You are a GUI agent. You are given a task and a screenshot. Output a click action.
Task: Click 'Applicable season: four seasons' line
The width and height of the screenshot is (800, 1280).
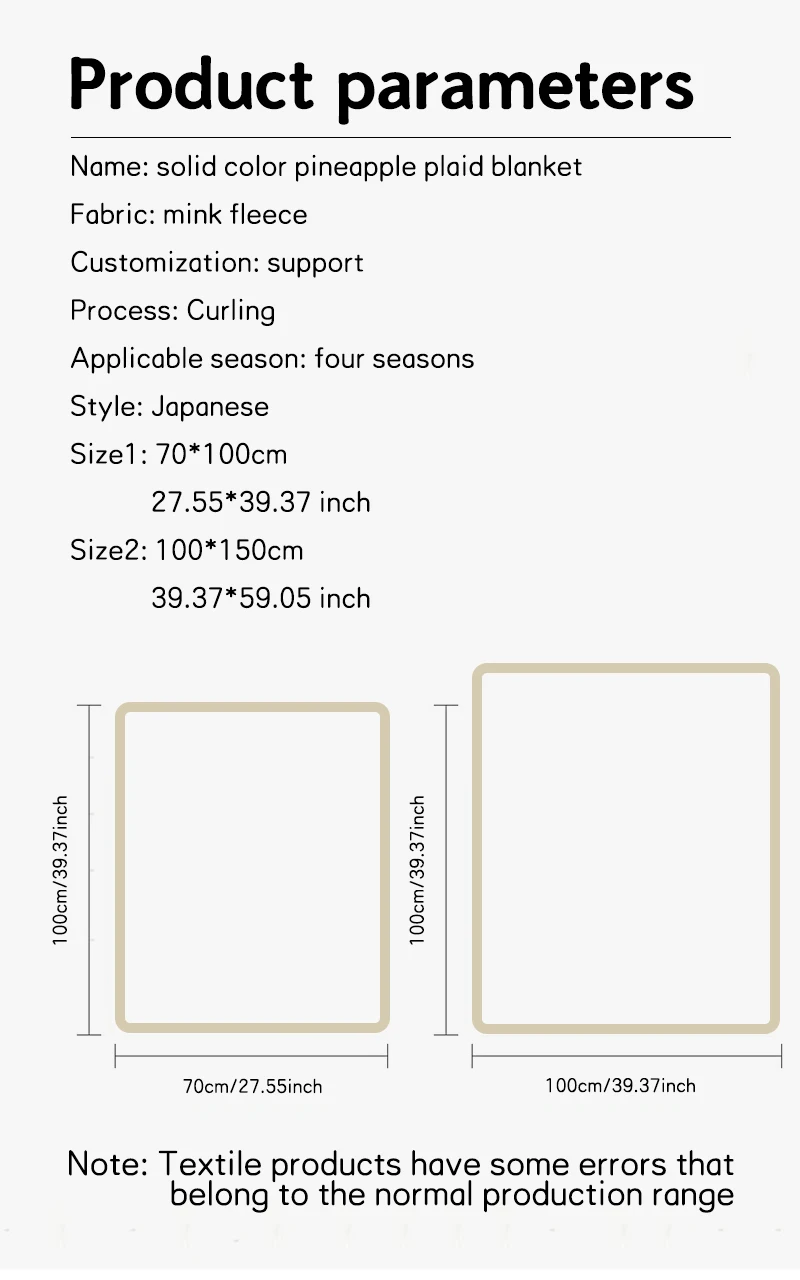272,358
